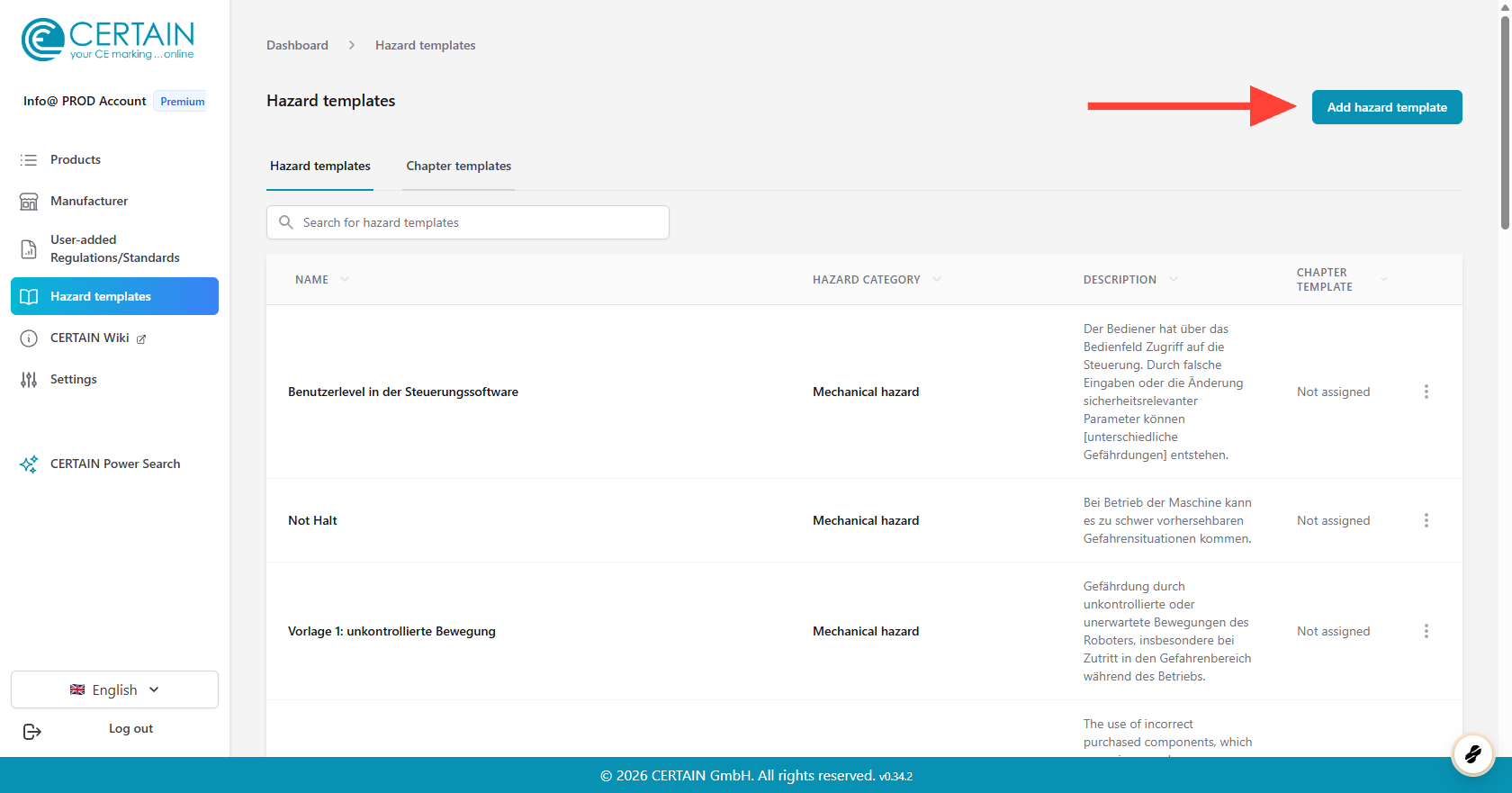Click Mechanical hazard in the Not Halt row
1512x793 pixels.
(866, 520)
